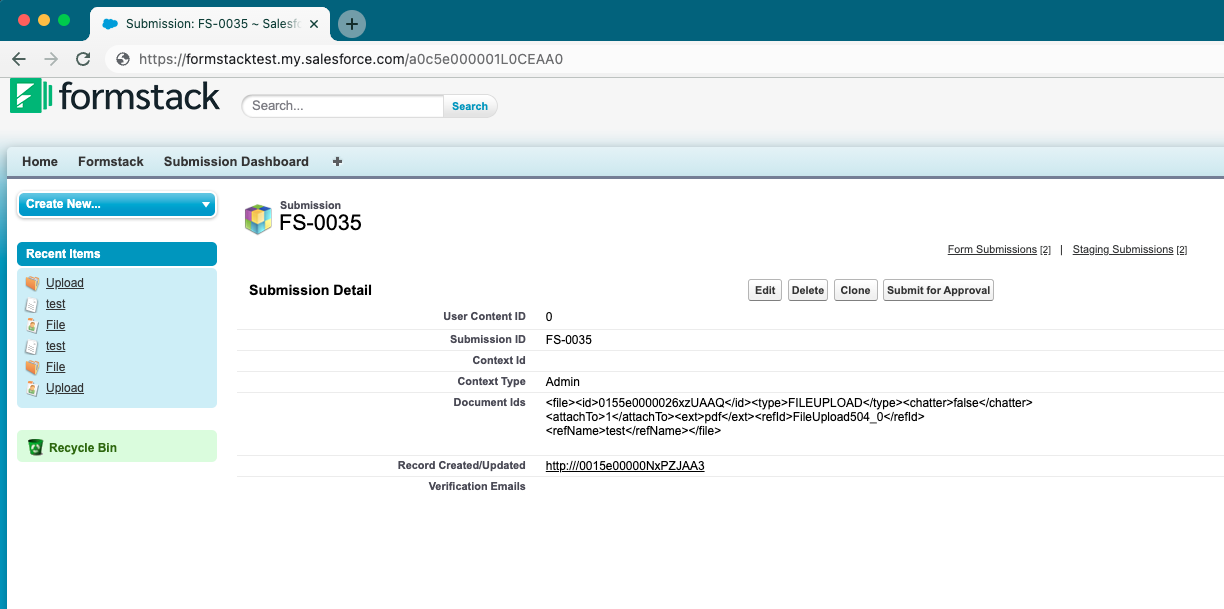Open the Submission Dashboard tab

[x=235, y=161]
